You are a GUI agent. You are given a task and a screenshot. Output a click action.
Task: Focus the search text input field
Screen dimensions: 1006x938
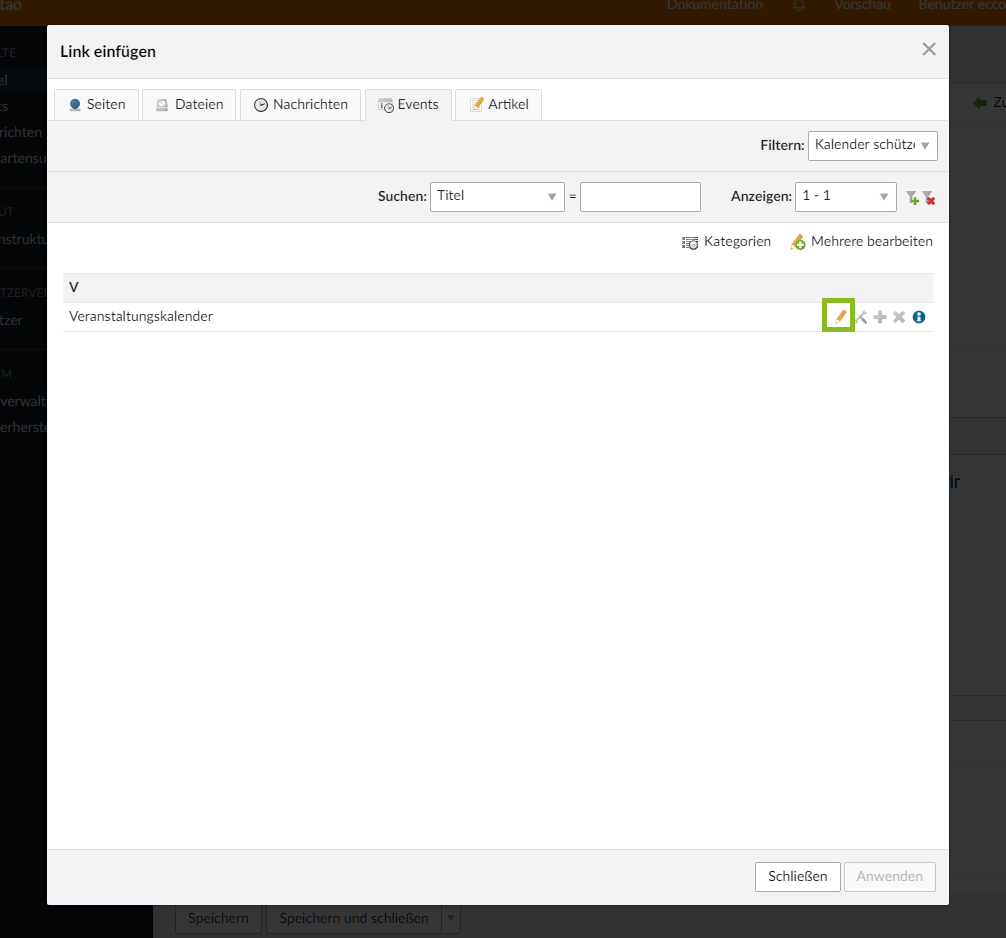pyautogui.click(x=640, y=197)
